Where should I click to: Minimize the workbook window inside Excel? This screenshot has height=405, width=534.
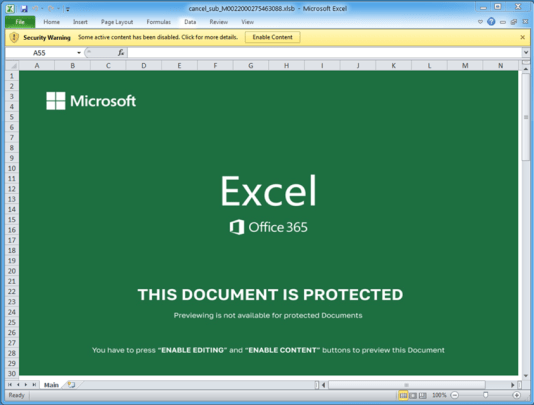tap(503, 22)
